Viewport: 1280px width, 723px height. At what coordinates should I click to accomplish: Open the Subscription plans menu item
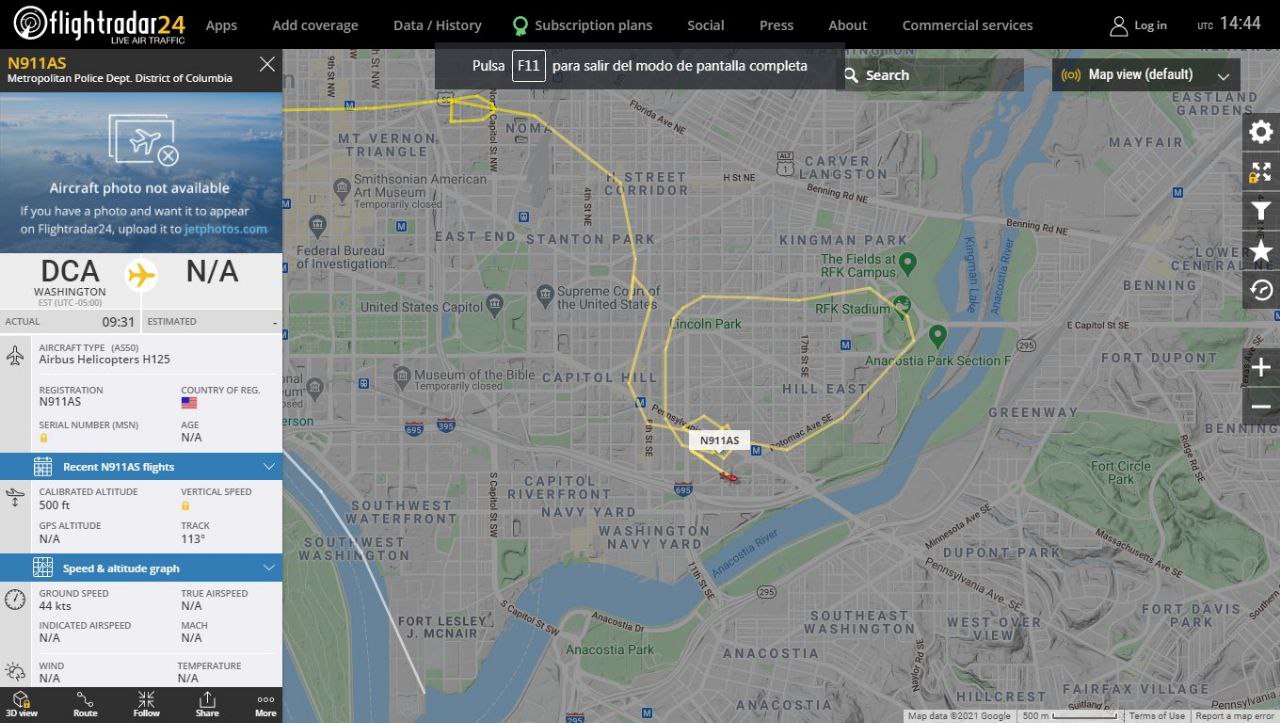pyautogui.click(x=582, y=25)
